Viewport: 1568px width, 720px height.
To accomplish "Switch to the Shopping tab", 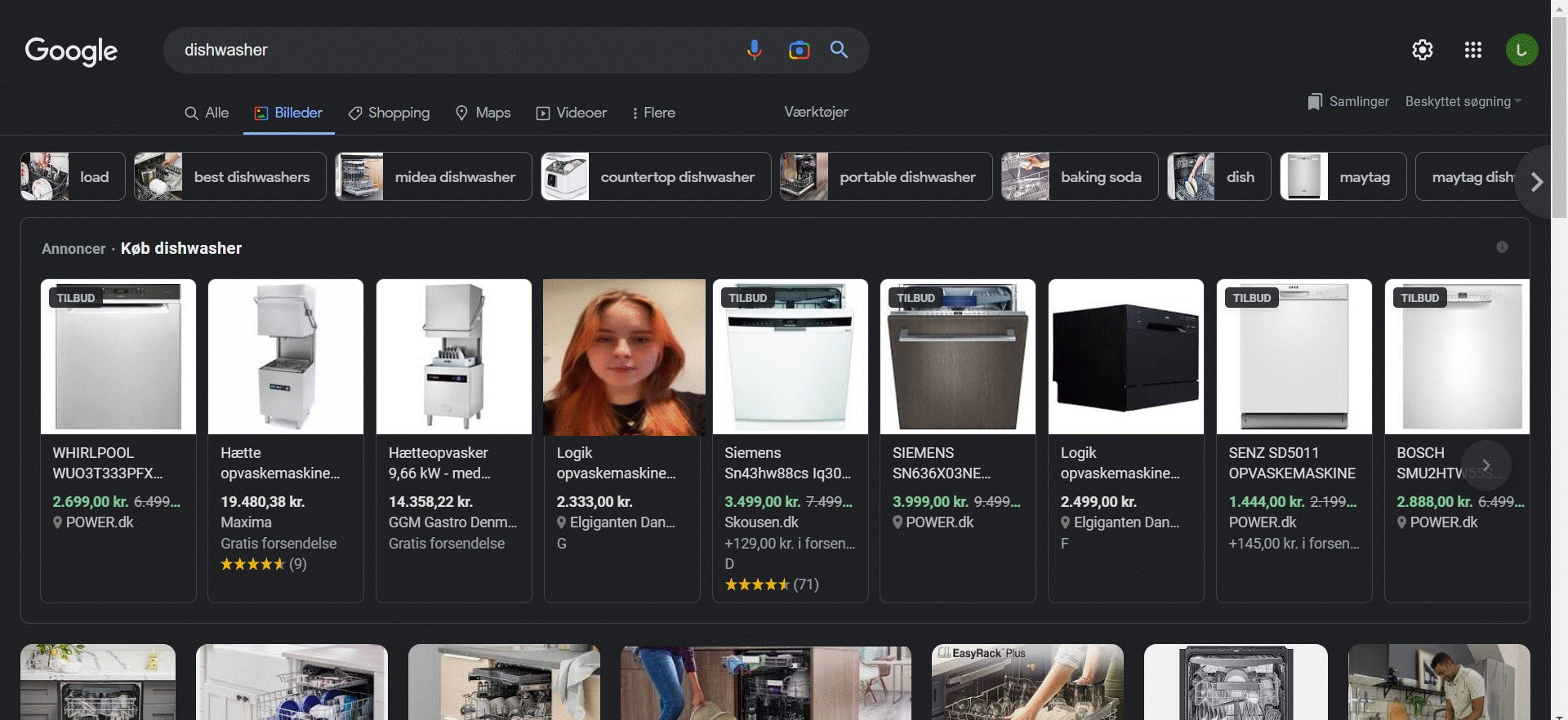I will tap(389, 113).
